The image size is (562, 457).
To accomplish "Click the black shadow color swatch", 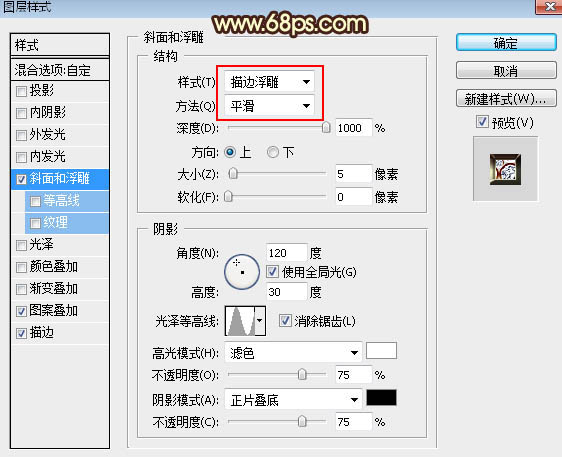I will pyautogui.click(x=381, y=398).
